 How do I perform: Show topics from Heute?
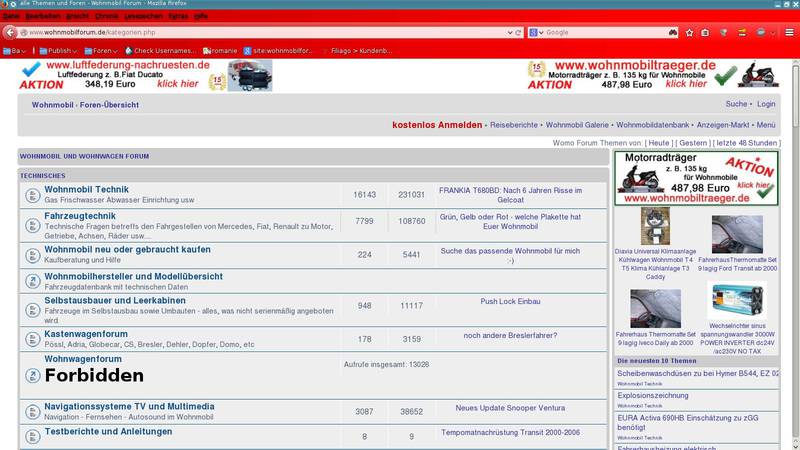coord(659,143)
